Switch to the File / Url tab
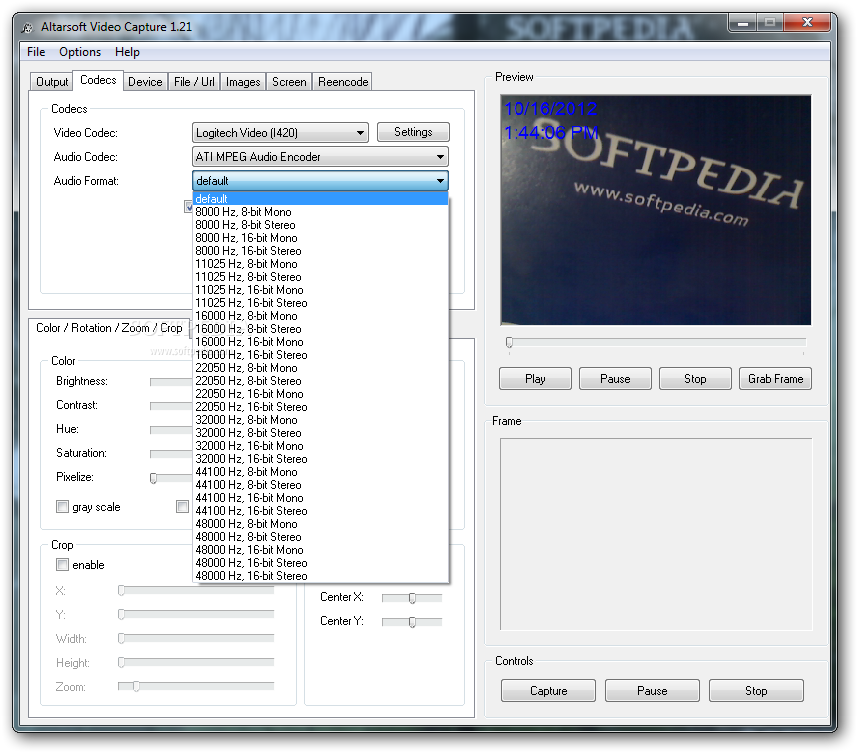The width and height of the screenshot is (858, 753). pos(194,82)
